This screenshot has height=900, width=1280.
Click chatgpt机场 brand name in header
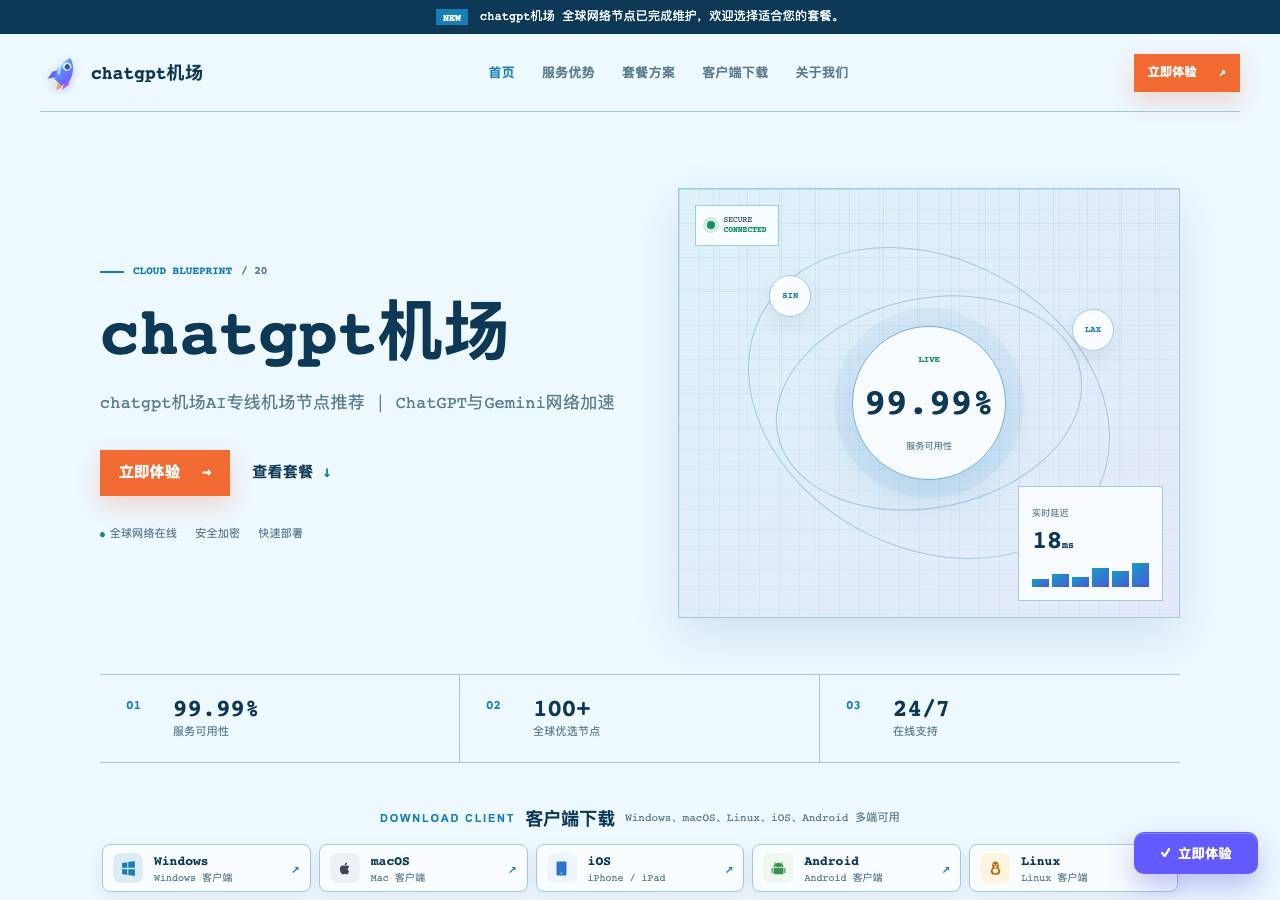[147, 73]
